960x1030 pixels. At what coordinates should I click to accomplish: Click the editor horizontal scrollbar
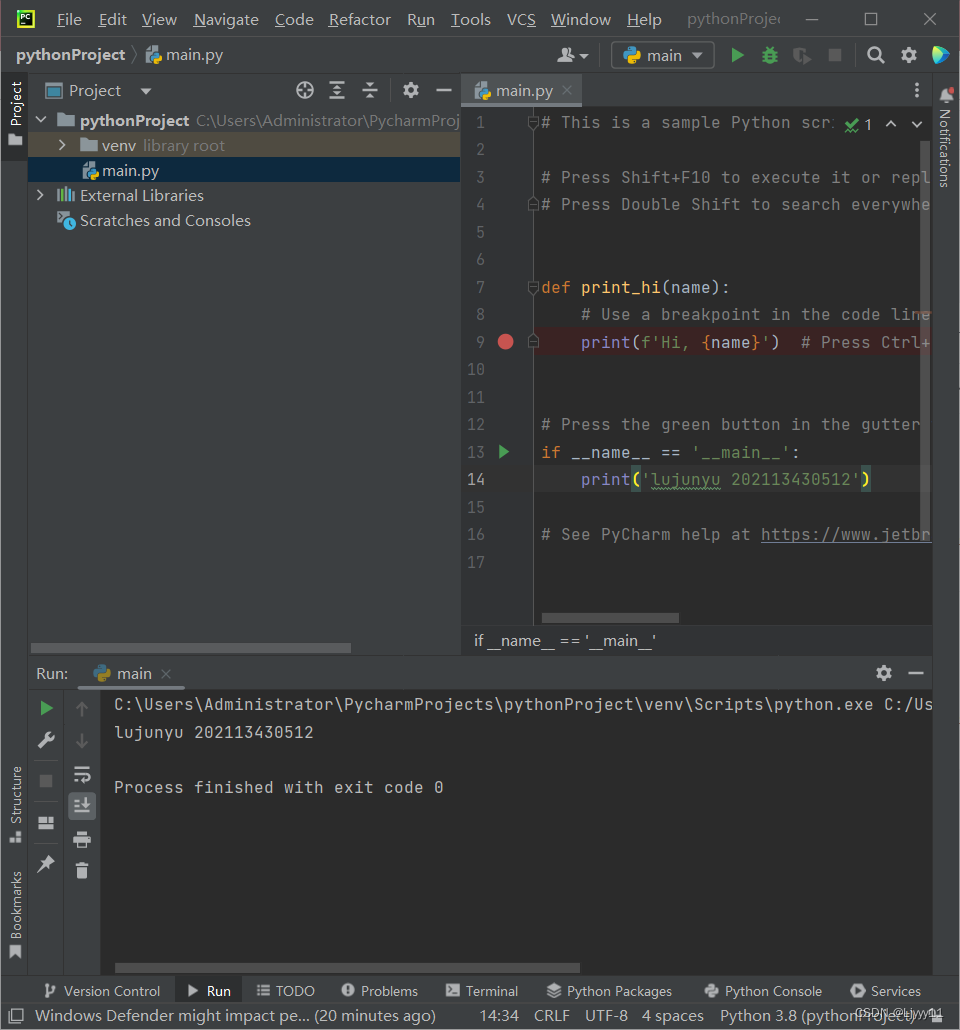tap(610, 617)
